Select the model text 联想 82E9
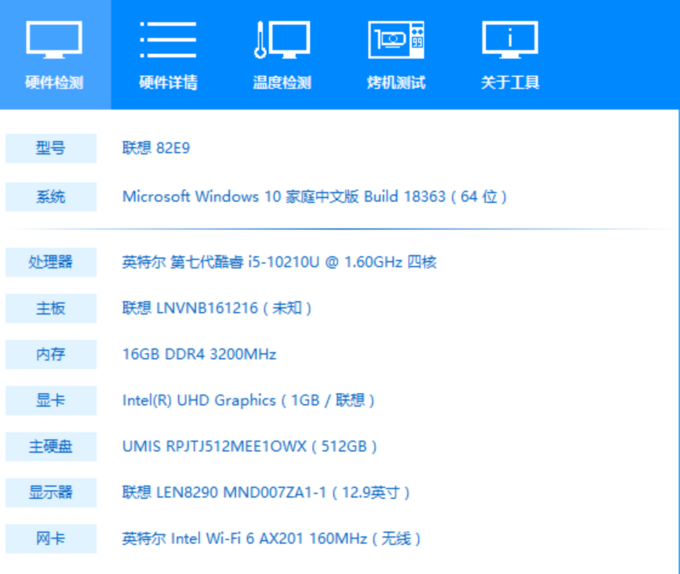Image resolution: width=680 pixels, height=574 pixels. [x=156, y=148]
